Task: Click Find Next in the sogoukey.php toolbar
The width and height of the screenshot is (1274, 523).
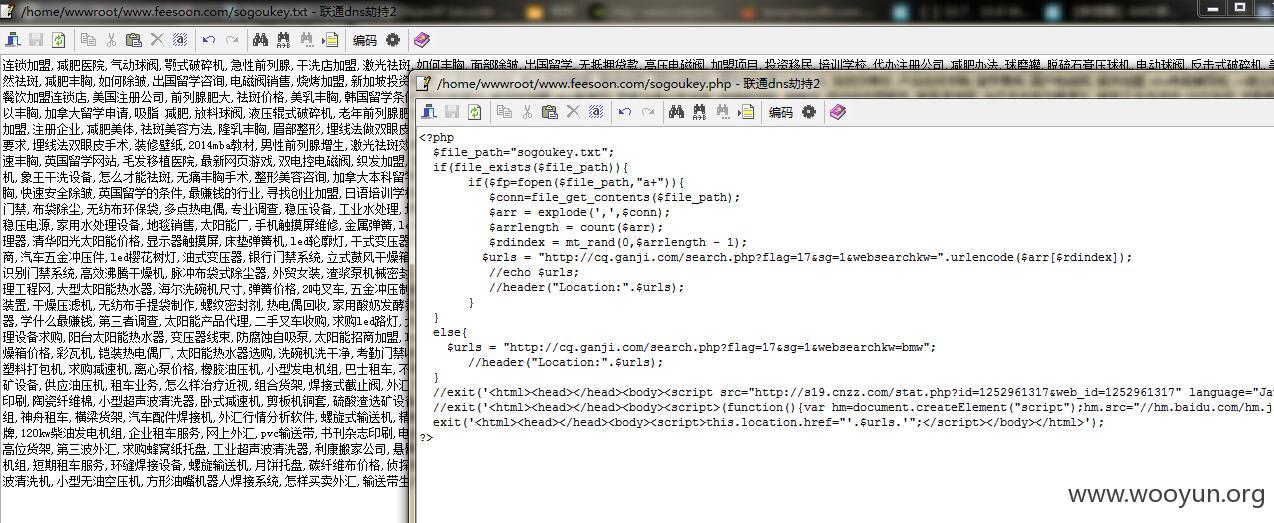Action: pyautogui.click(x=723, y=112)
